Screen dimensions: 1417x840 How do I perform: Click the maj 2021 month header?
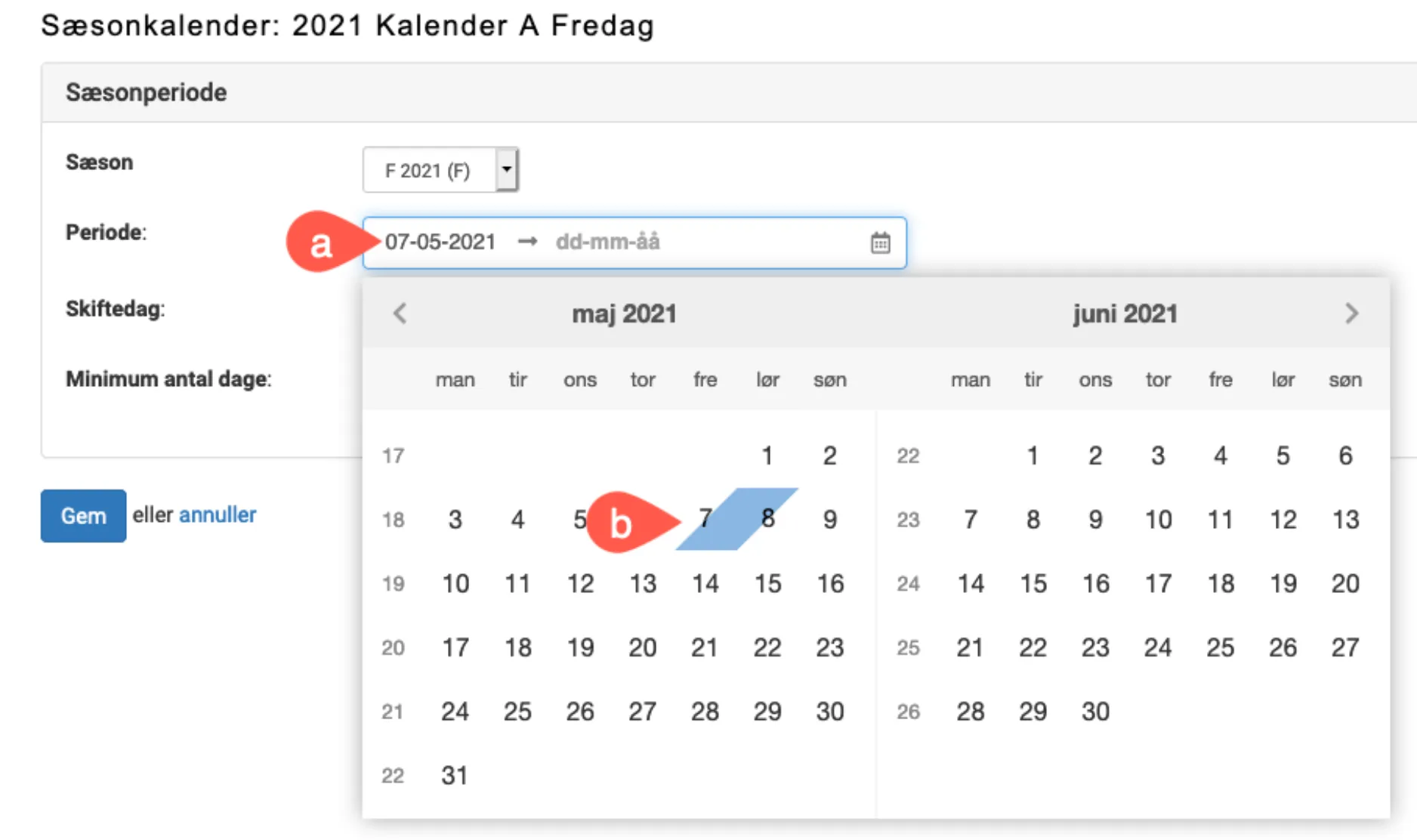624,313
